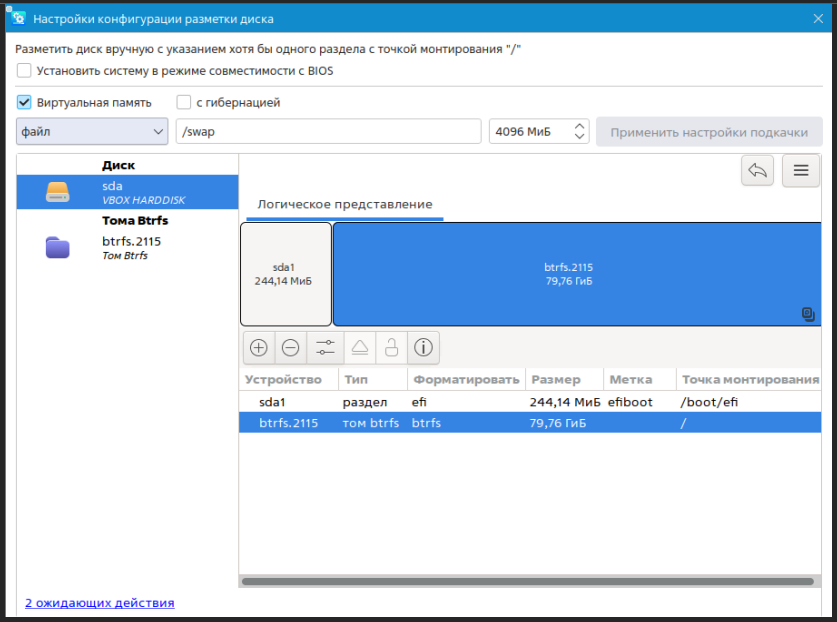The image size is (837, 622).
Task: Open the 2 ожидающих действия link
Action: (x=99, y=603)
